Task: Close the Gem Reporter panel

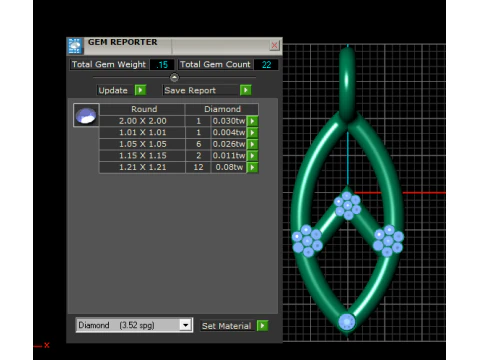Action: click(x=274, y=45)
